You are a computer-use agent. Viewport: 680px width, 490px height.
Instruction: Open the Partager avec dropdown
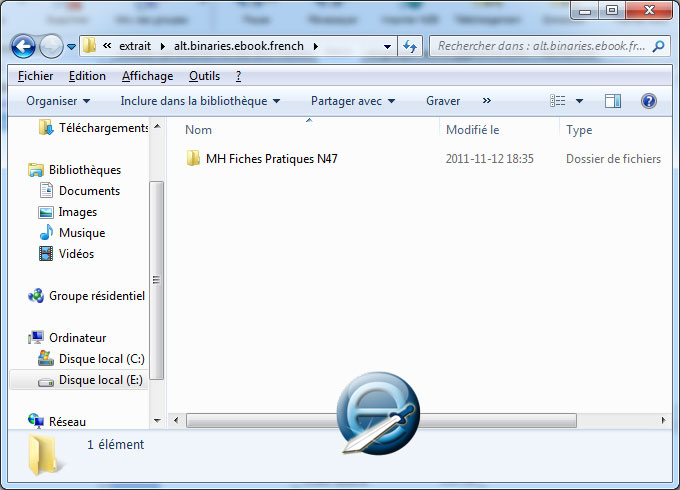353,101
